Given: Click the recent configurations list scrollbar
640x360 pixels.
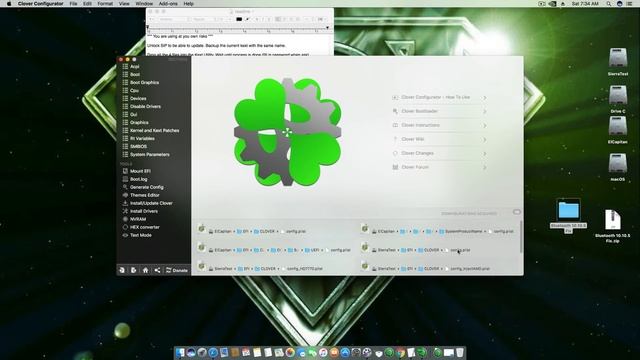Looking at the screenshot, I should click(x=521, y=237).
